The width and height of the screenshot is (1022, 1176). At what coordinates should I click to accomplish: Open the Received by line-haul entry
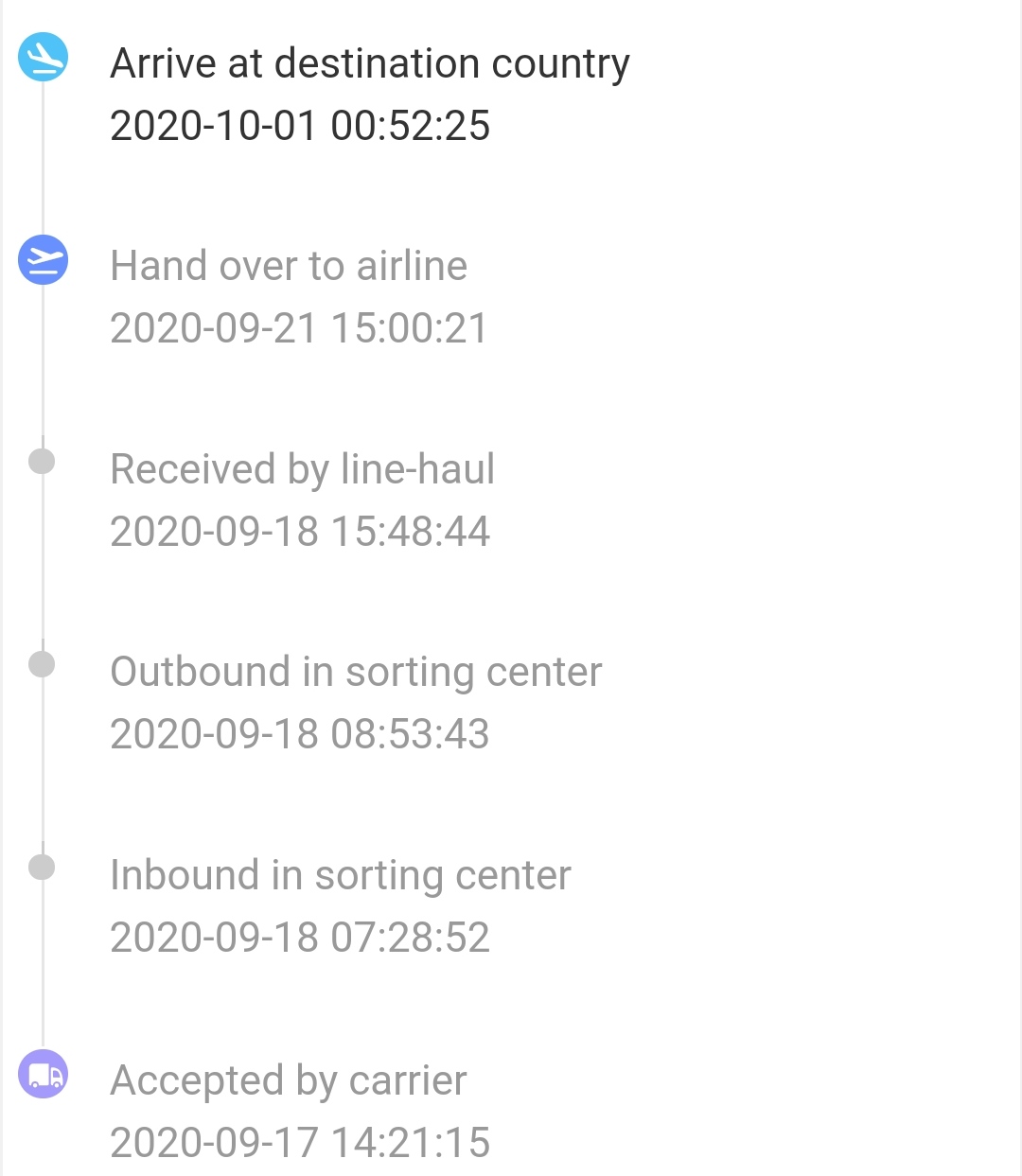(302, 469)
